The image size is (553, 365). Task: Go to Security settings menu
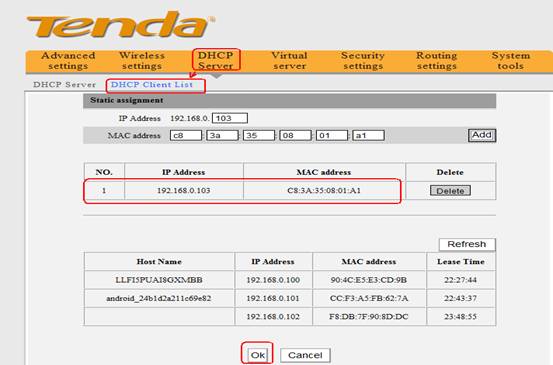tap(363, 61)
